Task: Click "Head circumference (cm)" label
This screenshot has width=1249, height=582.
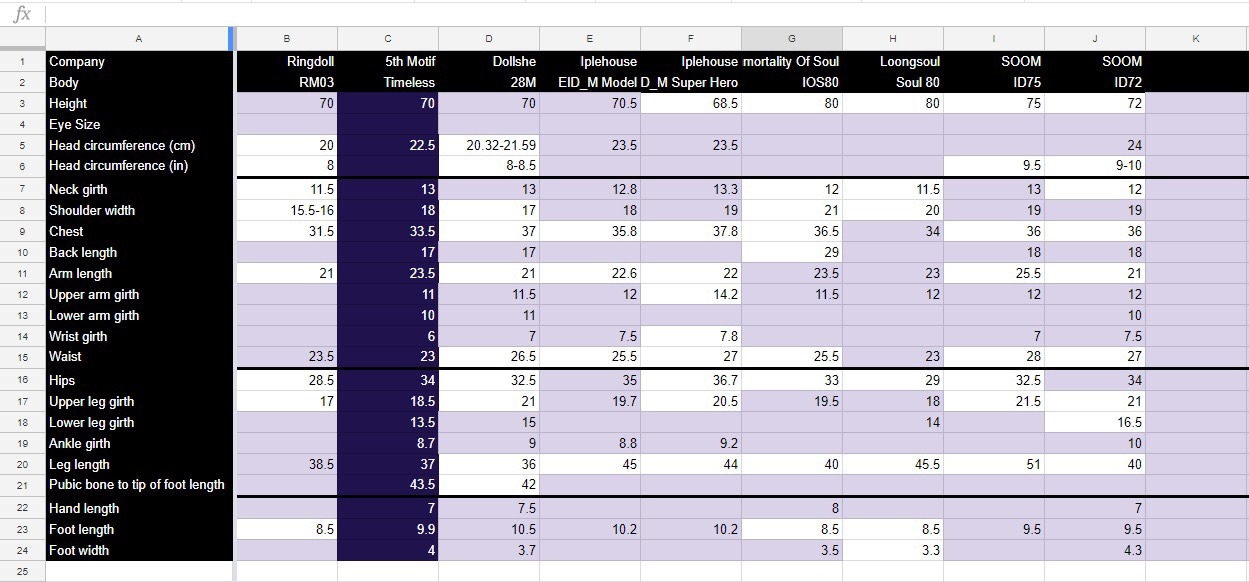Action: point(139,145)
